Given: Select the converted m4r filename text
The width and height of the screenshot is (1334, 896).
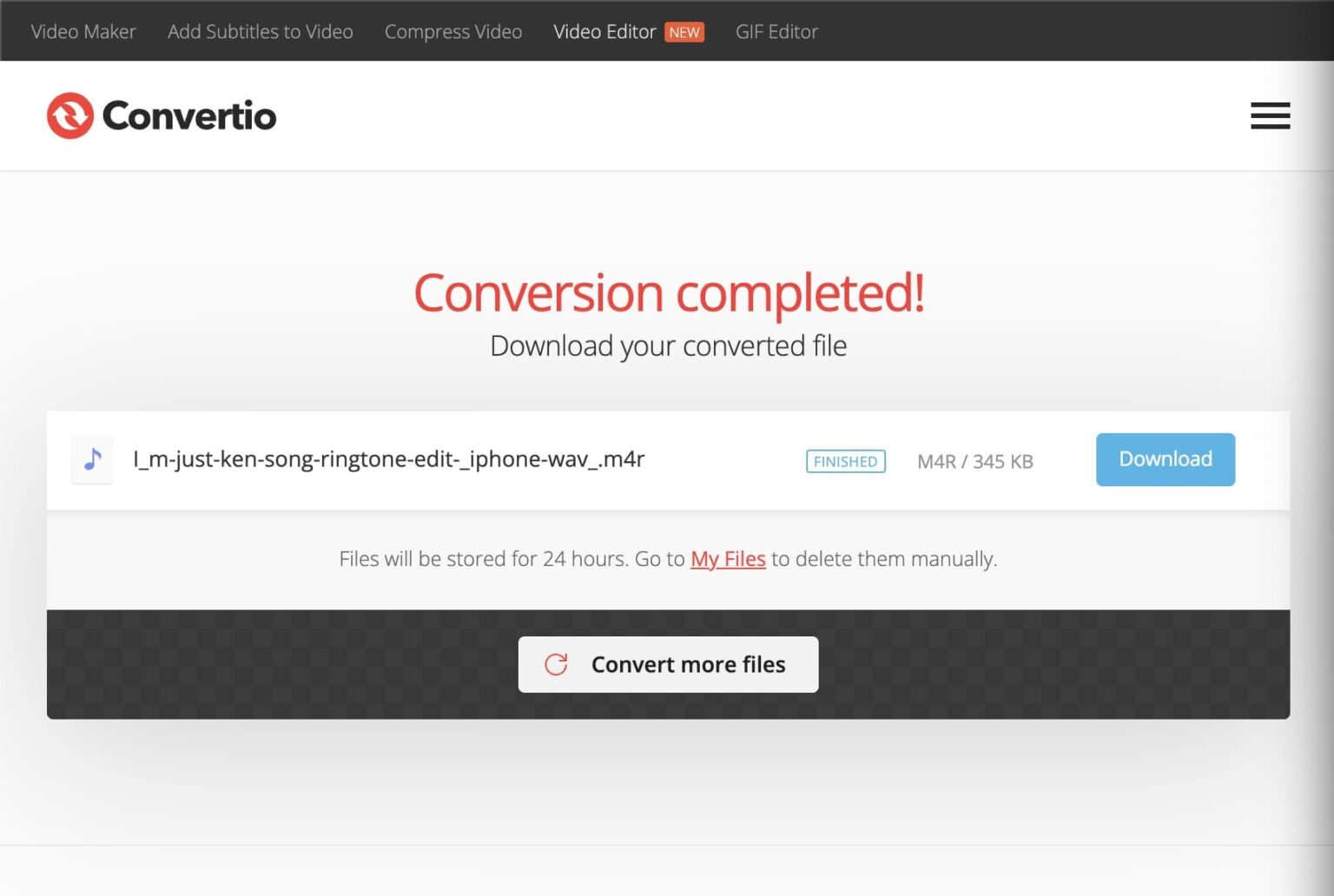Looking at the screenshot, I should 388,459.
